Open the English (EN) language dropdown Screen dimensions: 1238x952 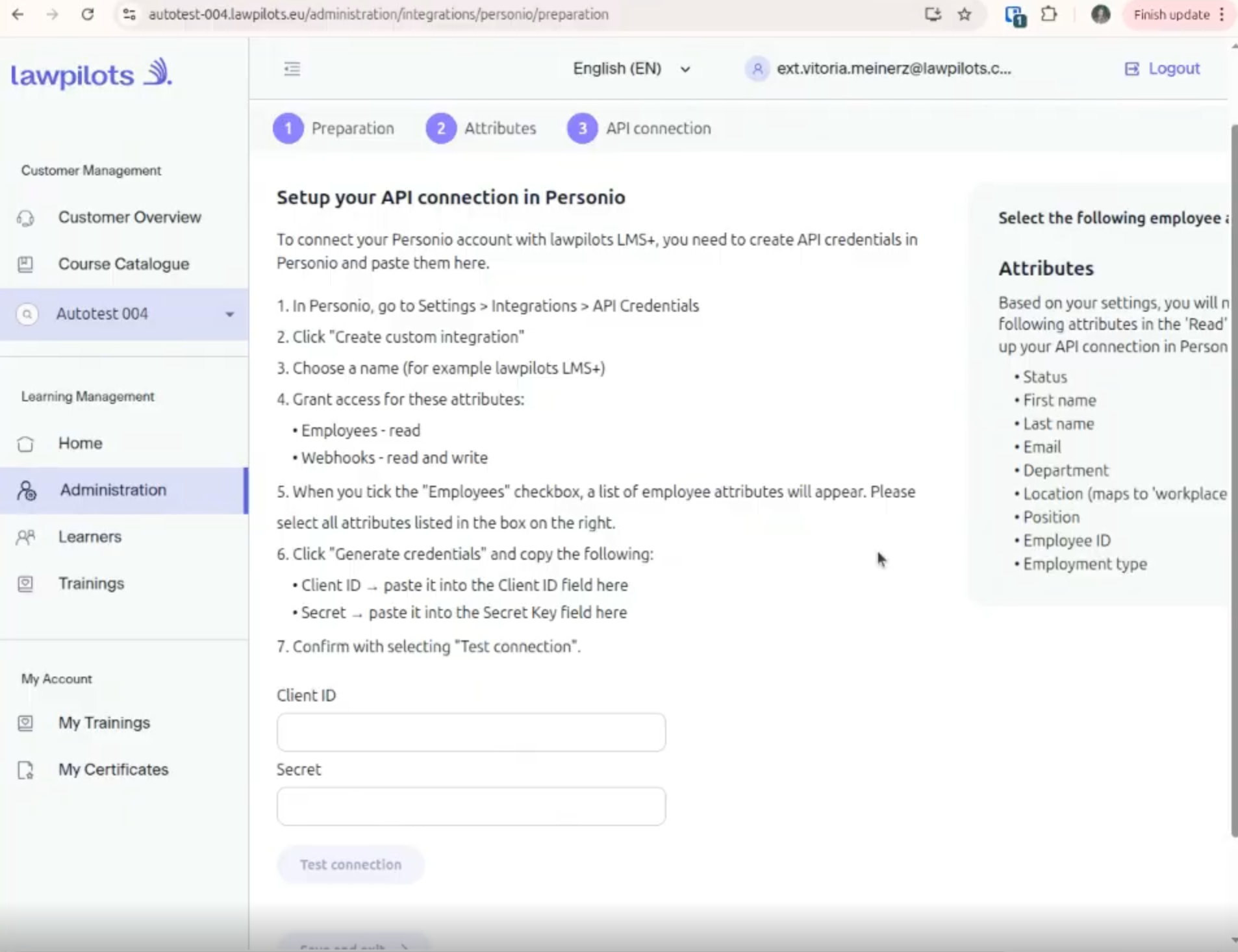pos(631,69)
